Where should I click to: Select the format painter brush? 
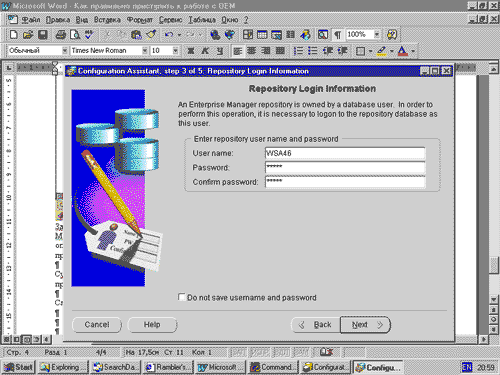151,35
